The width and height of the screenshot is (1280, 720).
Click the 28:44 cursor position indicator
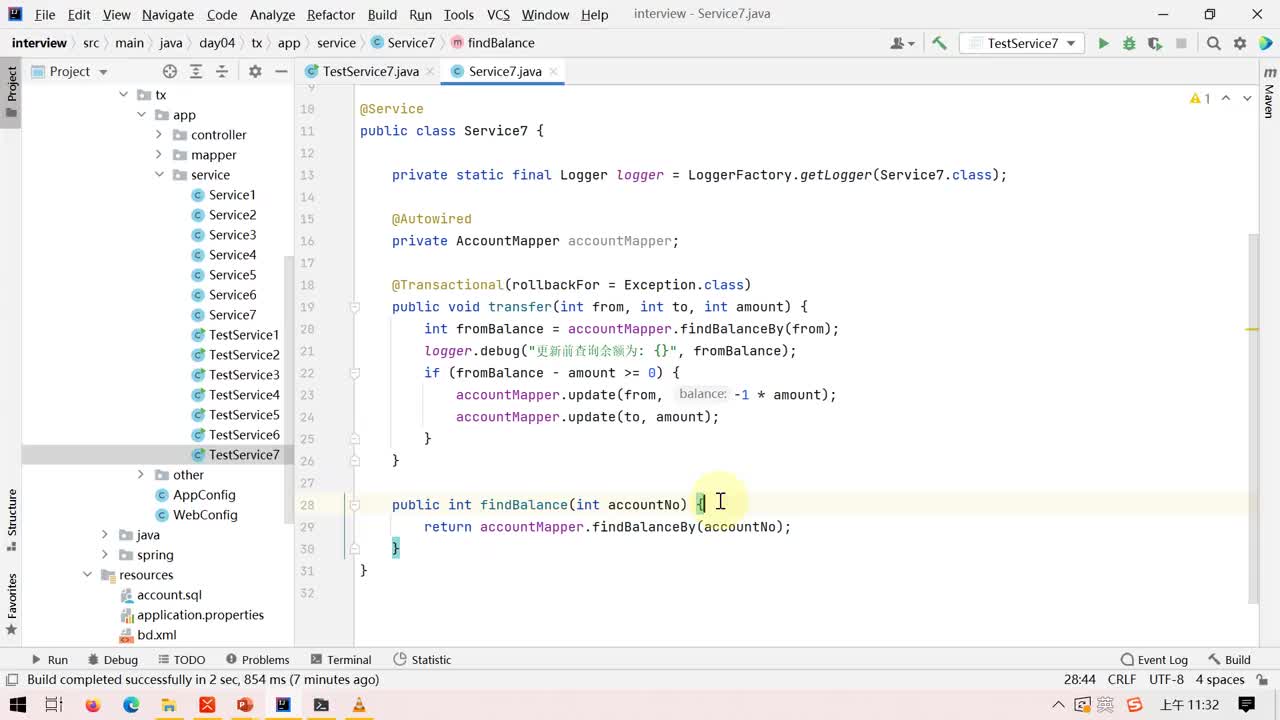pos(1080,679)
